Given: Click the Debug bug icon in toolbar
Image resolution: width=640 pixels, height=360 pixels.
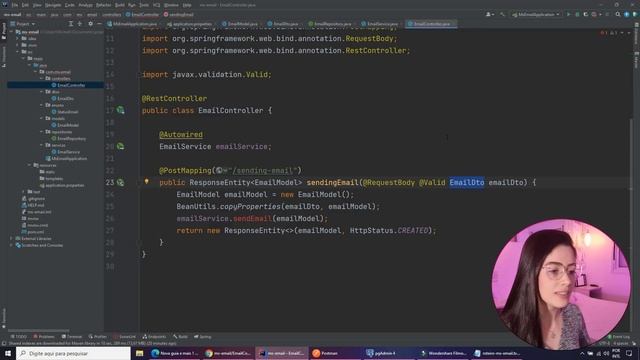Looking at the screenshot, I should pyautogui.click(x=577, y=15).
